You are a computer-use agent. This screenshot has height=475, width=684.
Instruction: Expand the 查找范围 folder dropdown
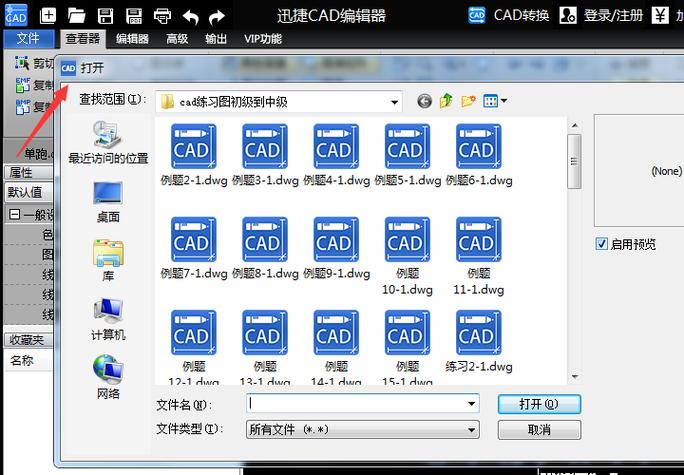[394, 101]
